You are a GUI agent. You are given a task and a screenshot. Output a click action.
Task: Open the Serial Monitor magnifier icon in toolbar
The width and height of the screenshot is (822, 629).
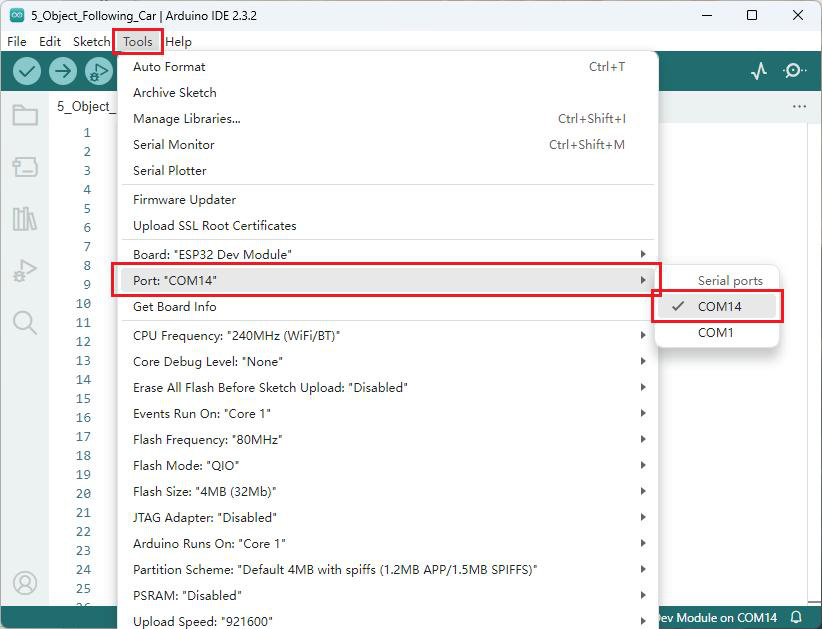(794, 71)
